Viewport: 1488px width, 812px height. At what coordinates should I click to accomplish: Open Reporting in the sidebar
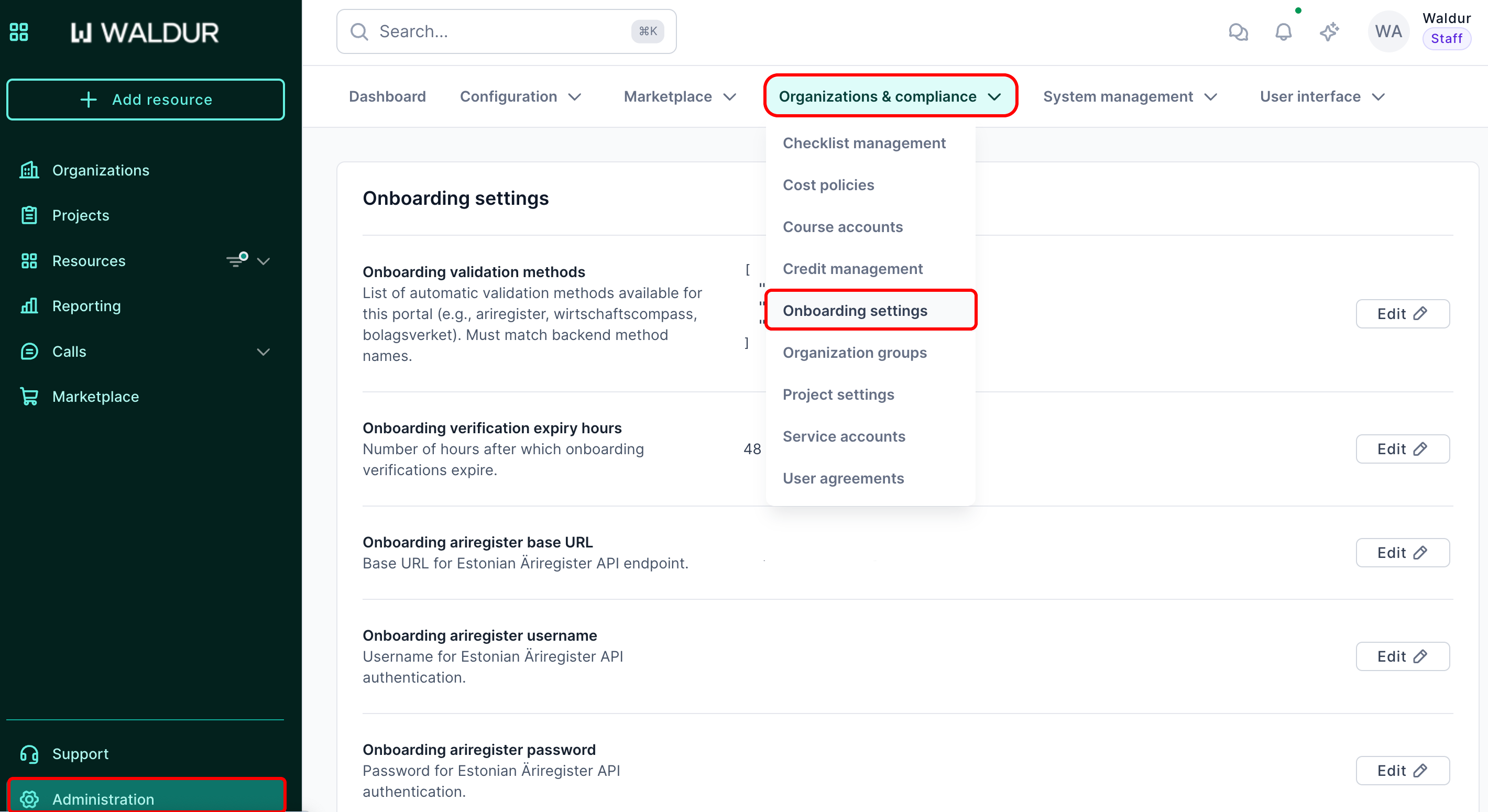point(86,306)
